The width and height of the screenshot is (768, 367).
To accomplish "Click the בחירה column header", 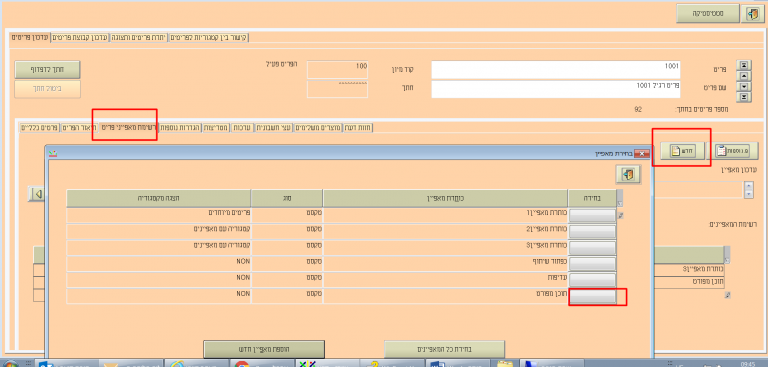I will pos(592,198).
